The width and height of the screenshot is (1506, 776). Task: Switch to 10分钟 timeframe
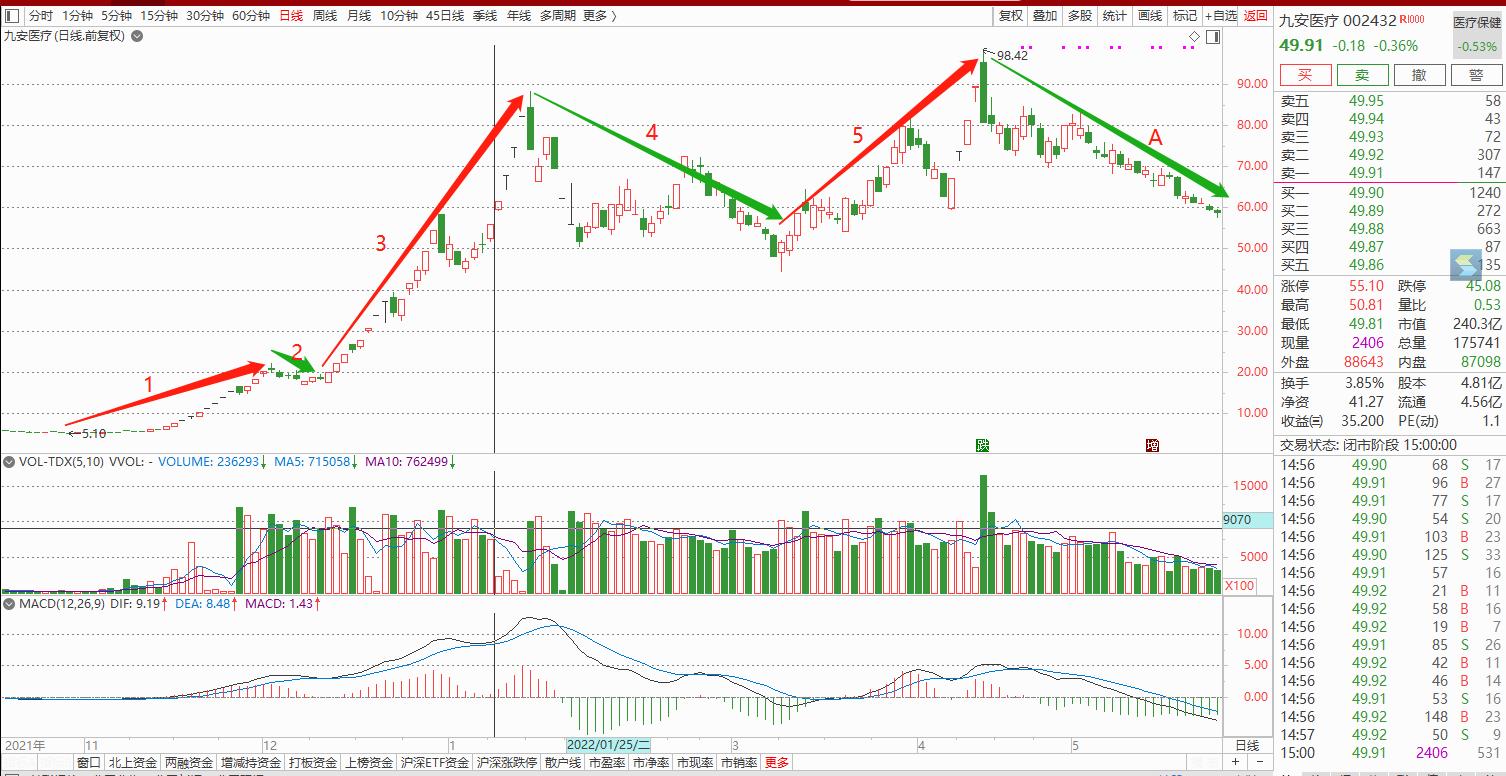(x=399, y=15)
